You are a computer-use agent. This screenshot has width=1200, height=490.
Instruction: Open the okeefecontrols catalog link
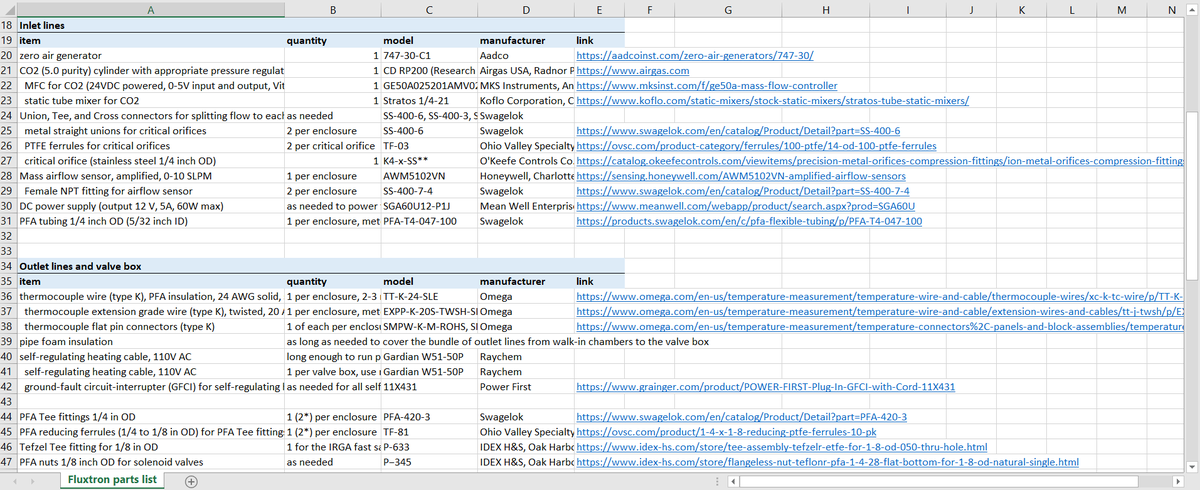pos(880,161)
